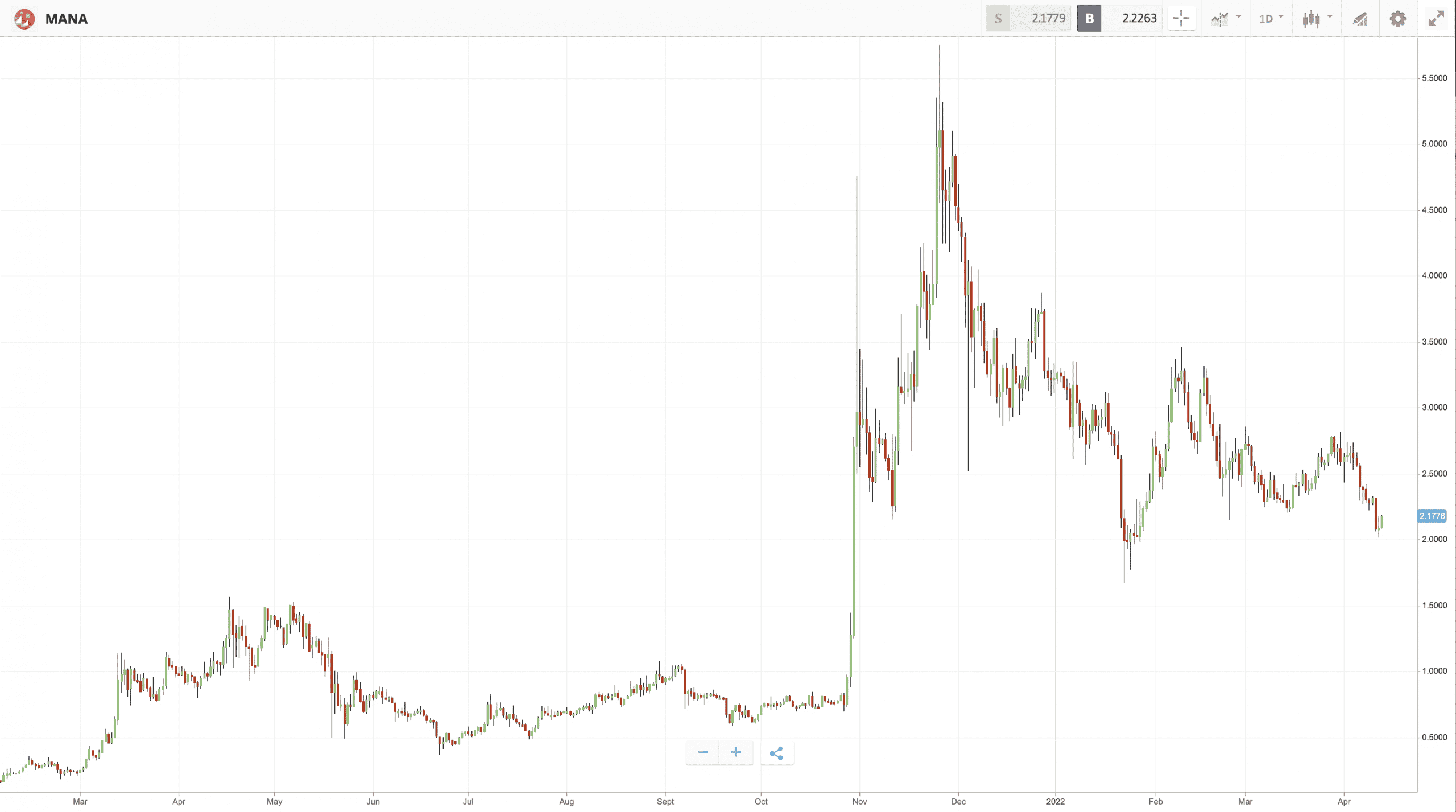
Task: Click the Jul date axis label
Action: tap(468, 802)
